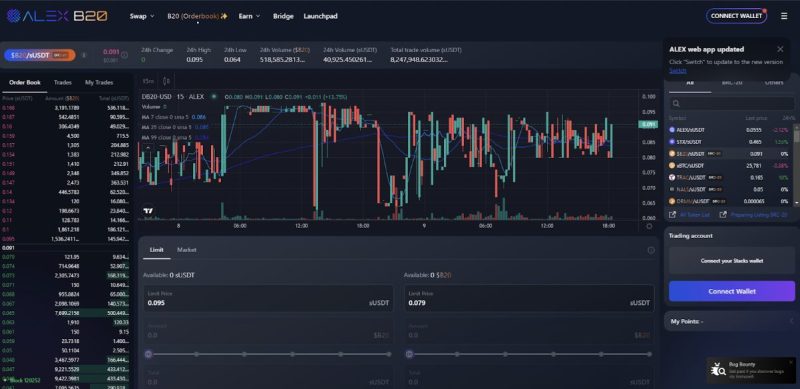Click the TradingView logo on the chart

tap(148, 210)
